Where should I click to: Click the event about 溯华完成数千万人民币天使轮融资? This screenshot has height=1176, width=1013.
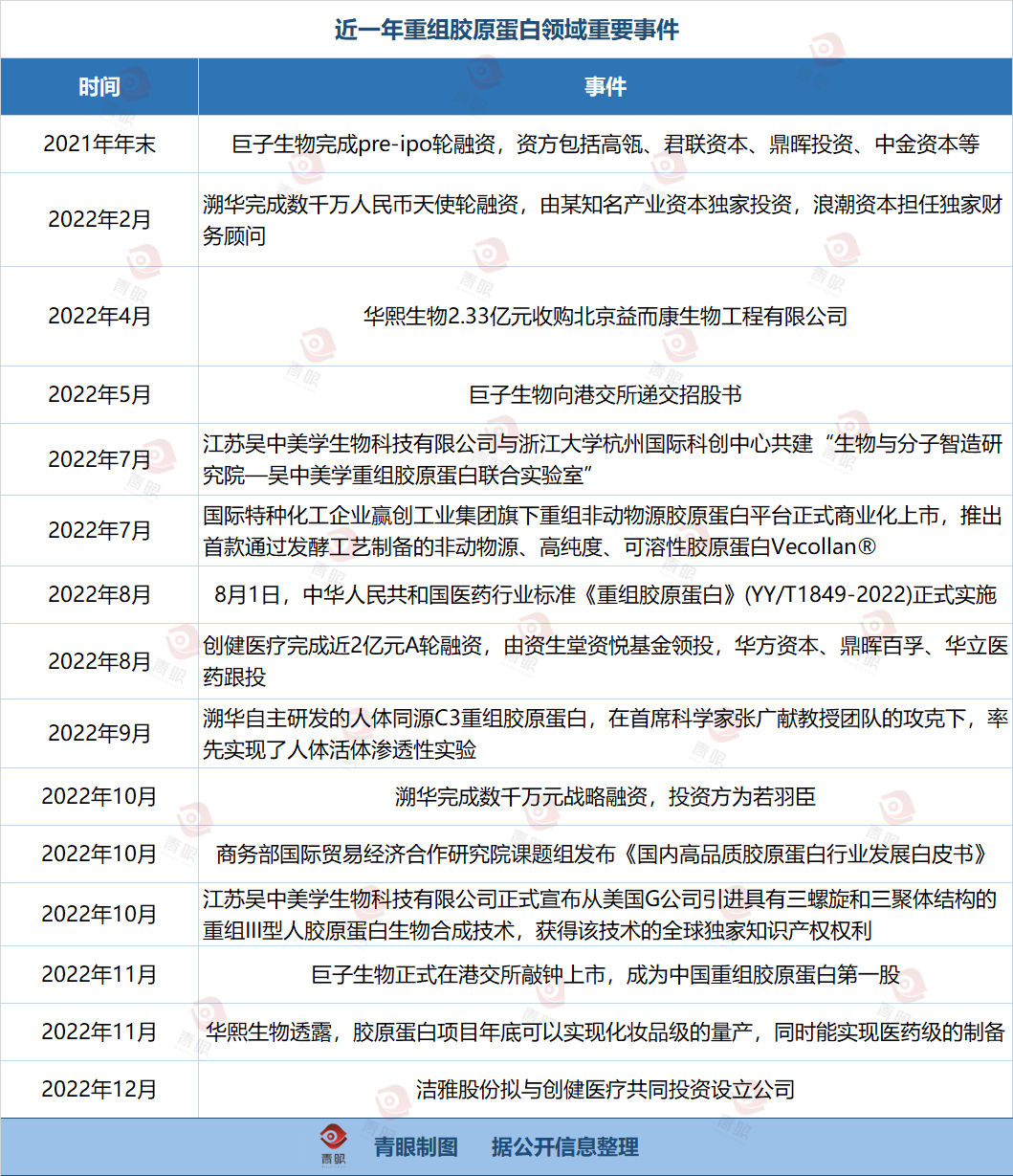pyautogui.click(x=606, y=219)
